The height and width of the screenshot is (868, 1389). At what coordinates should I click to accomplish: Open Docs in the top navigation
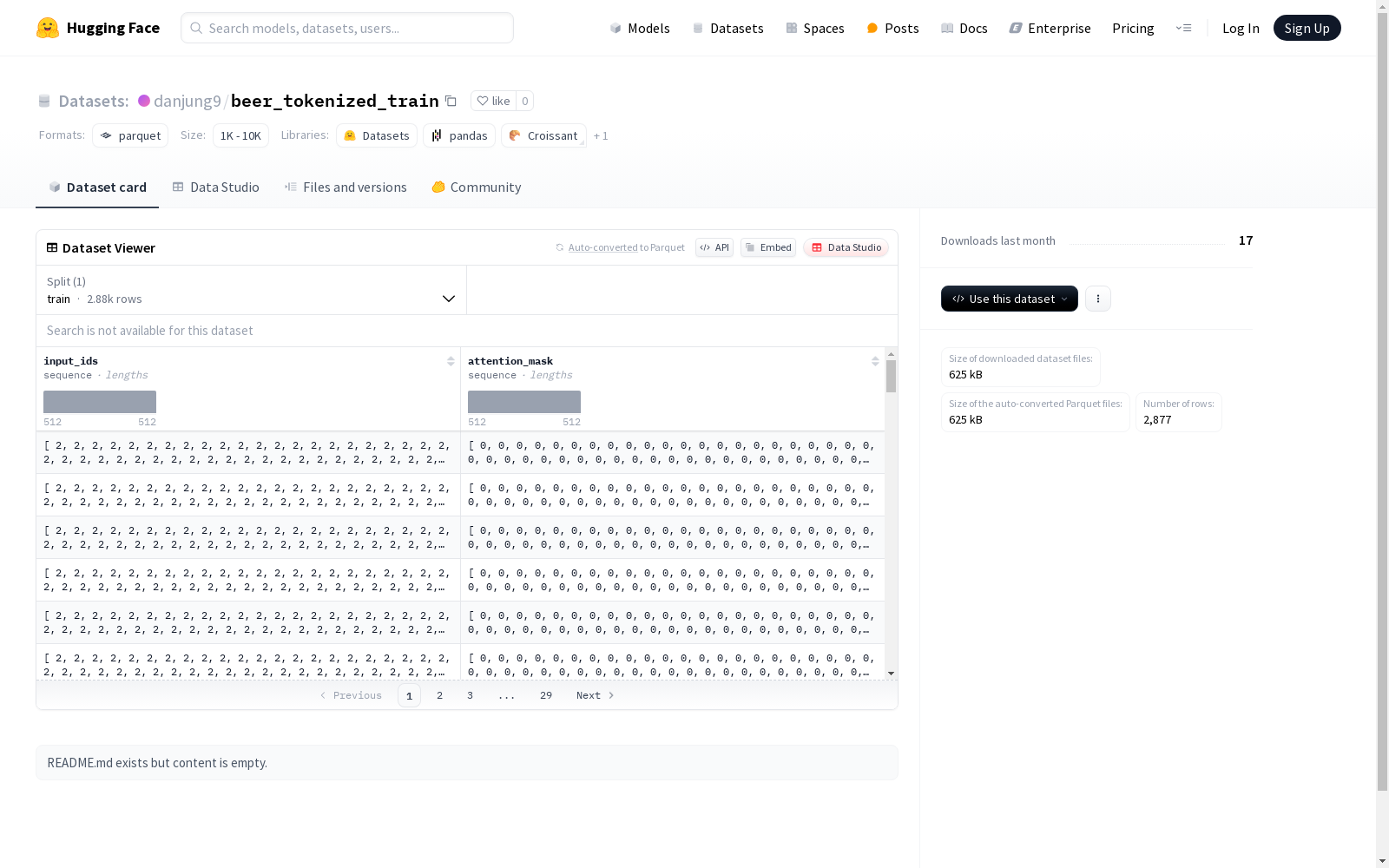[x=964, y=28]
